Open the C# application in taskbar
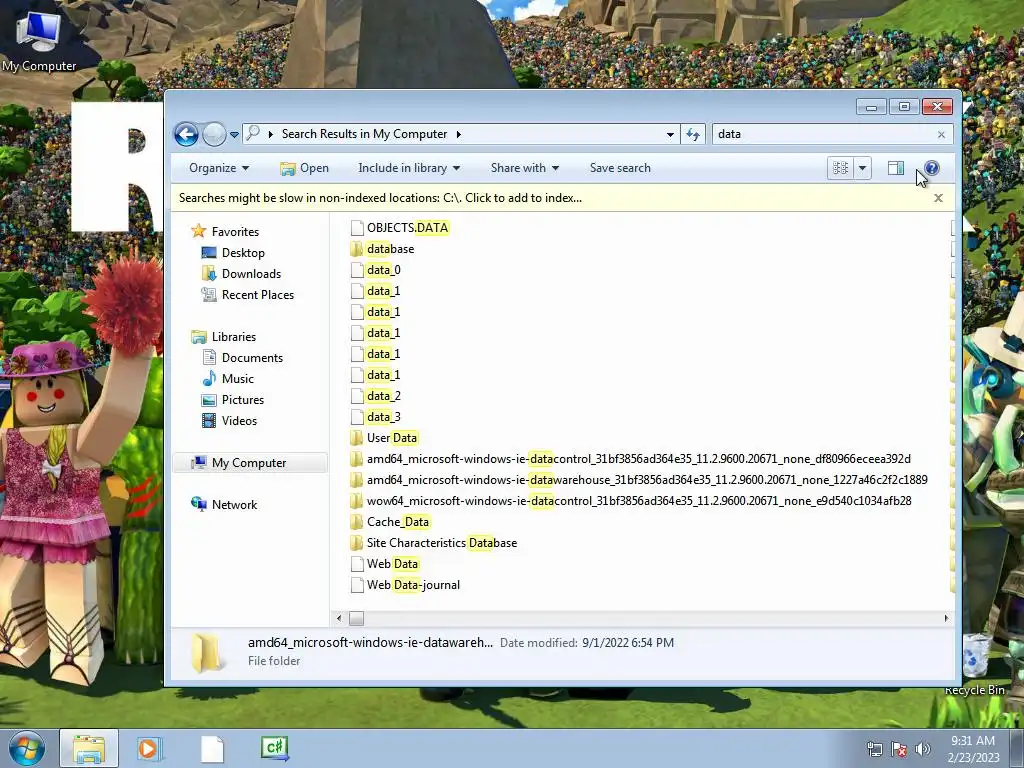 [274, 748]
